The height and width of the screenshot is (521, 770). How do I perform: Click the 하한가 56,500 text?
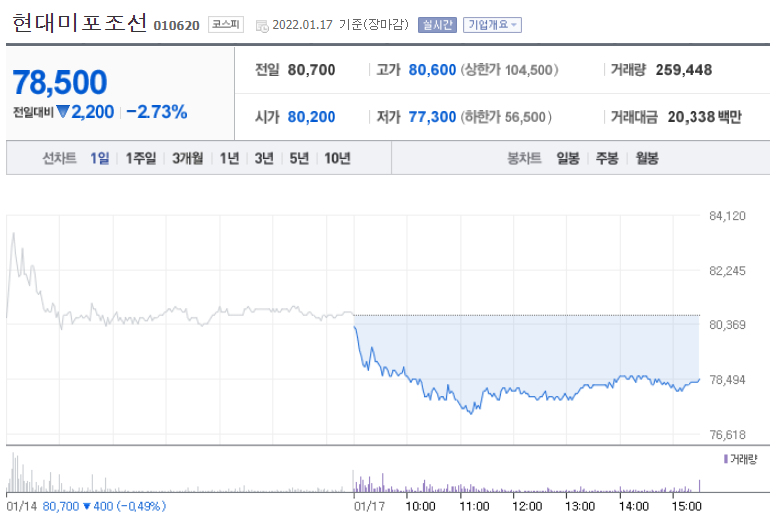point(506,117)
